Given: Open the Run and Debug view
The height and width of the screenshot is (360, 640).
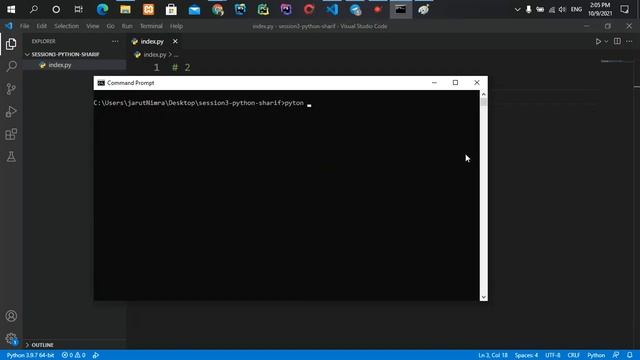Looking at the screenshot, I should point(11,111).
